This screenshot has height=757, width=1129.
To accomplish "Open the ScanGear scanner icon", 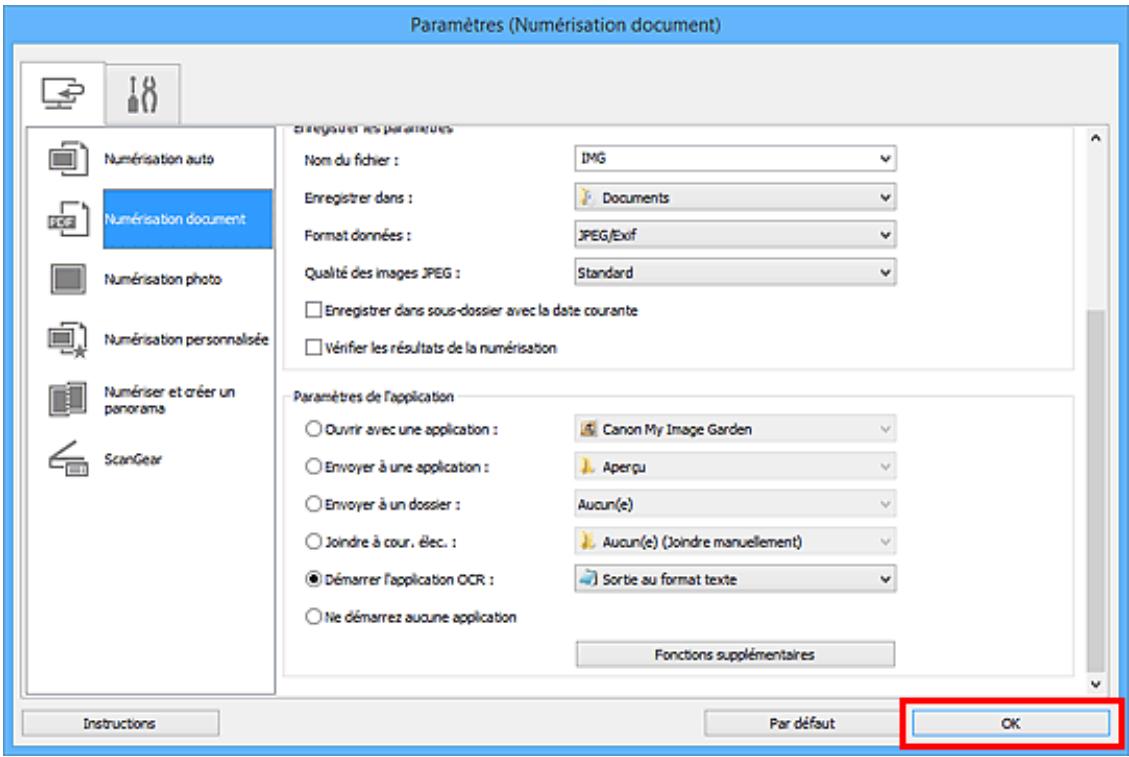I will point(60,462).
